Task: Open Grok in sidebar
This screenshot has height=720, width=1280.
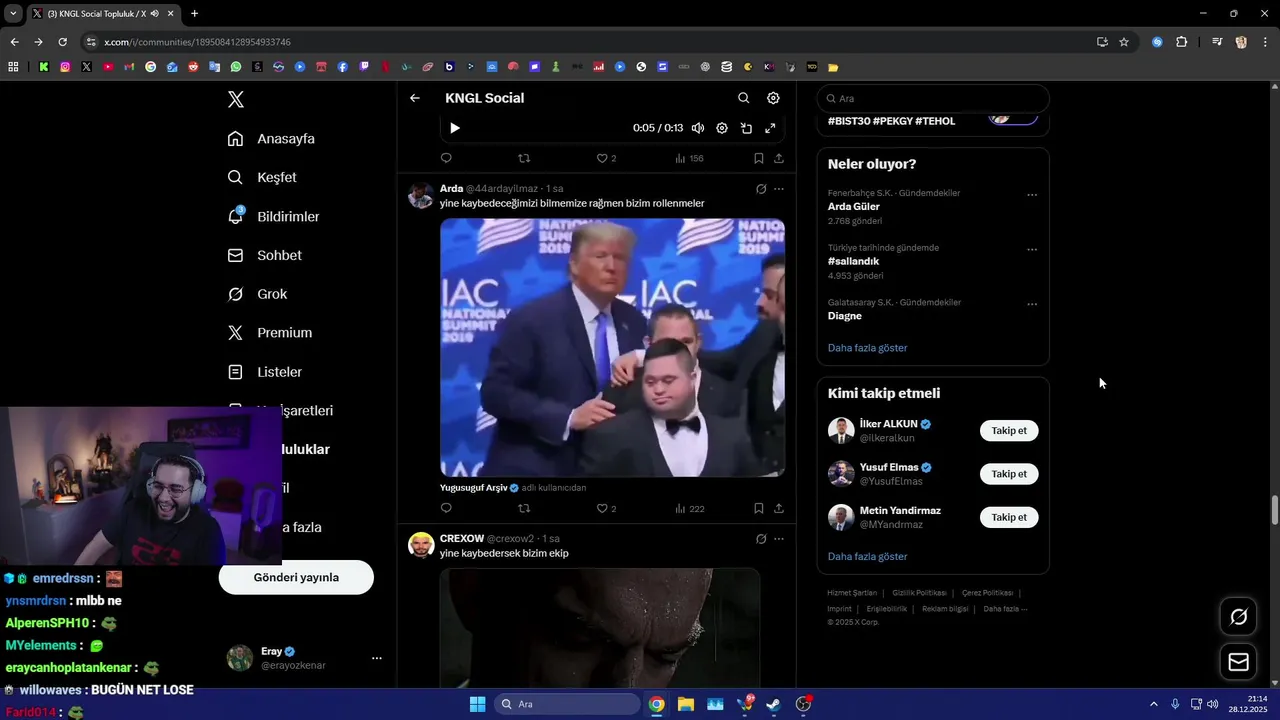Action: point(257,294)
